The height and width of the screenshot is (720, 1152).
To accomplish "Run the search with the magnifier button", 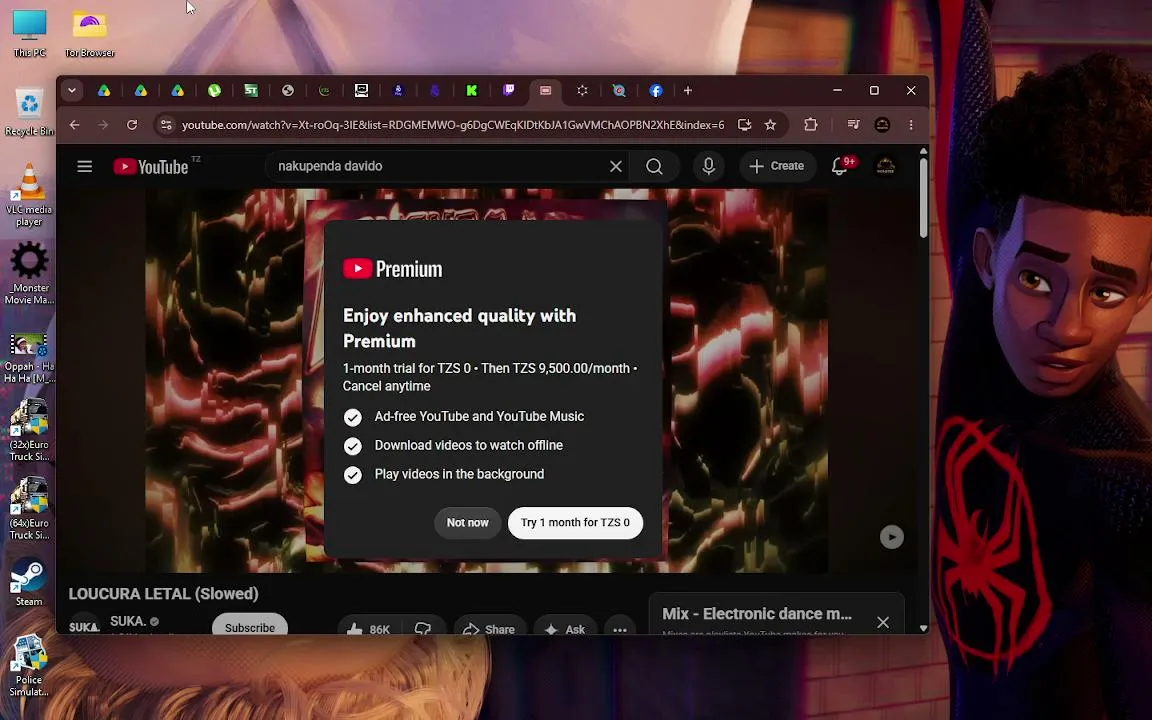I will coord(654,167).
